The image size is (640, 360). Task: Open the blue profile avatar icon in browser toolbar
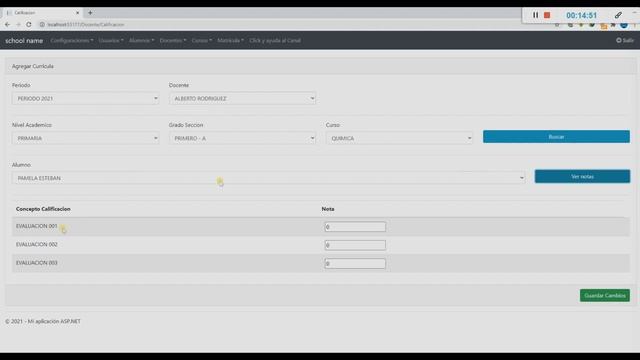[x=624, y=25]
